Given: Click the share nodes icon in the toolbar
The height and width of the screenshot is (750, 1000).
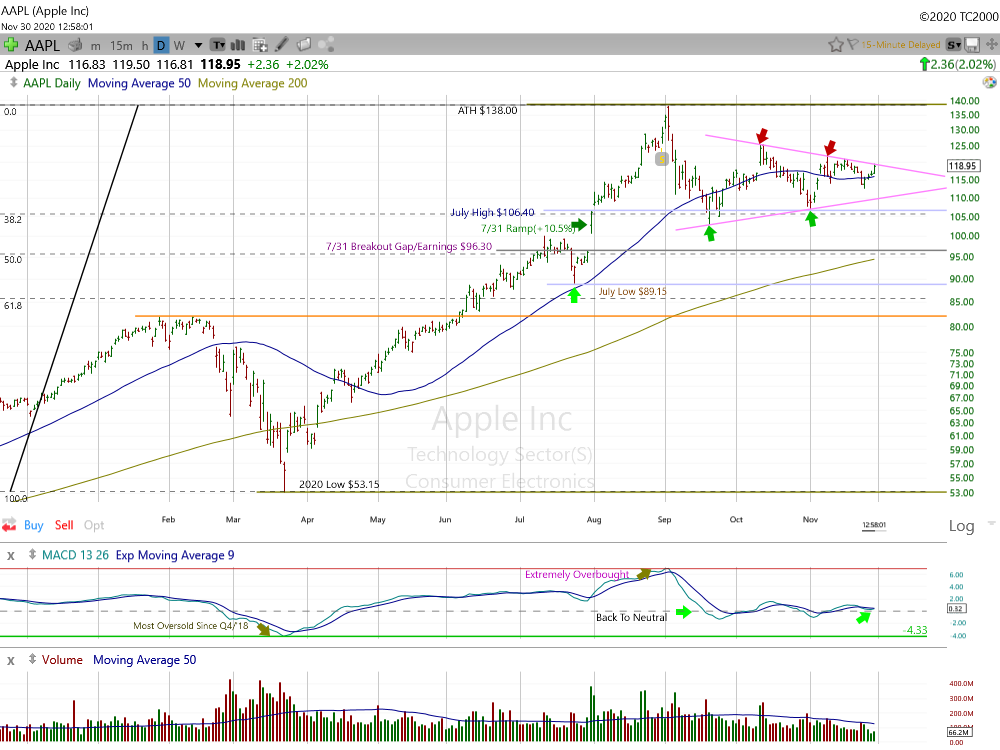Looking at the screenshot, I should pos(327,44).
